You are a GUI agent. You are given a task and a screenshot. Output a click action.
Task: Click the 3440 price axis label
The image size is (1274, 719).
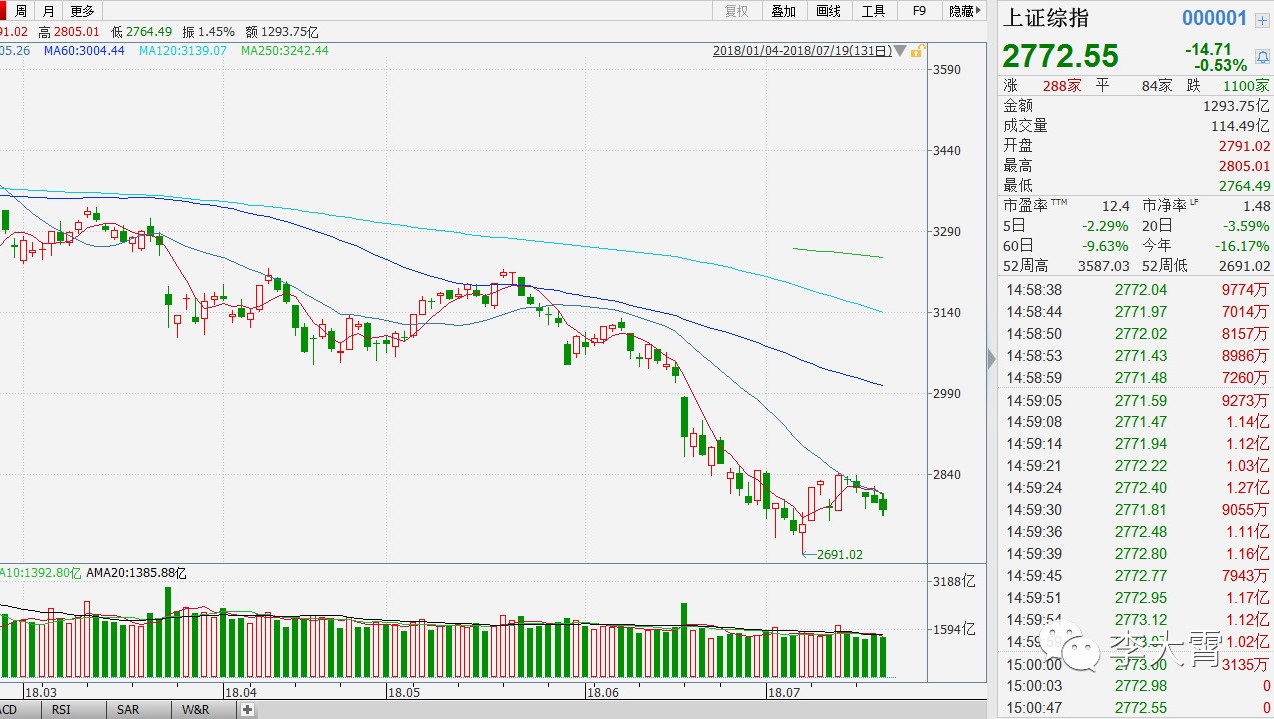pyautogui.click(x=945, y=151)
